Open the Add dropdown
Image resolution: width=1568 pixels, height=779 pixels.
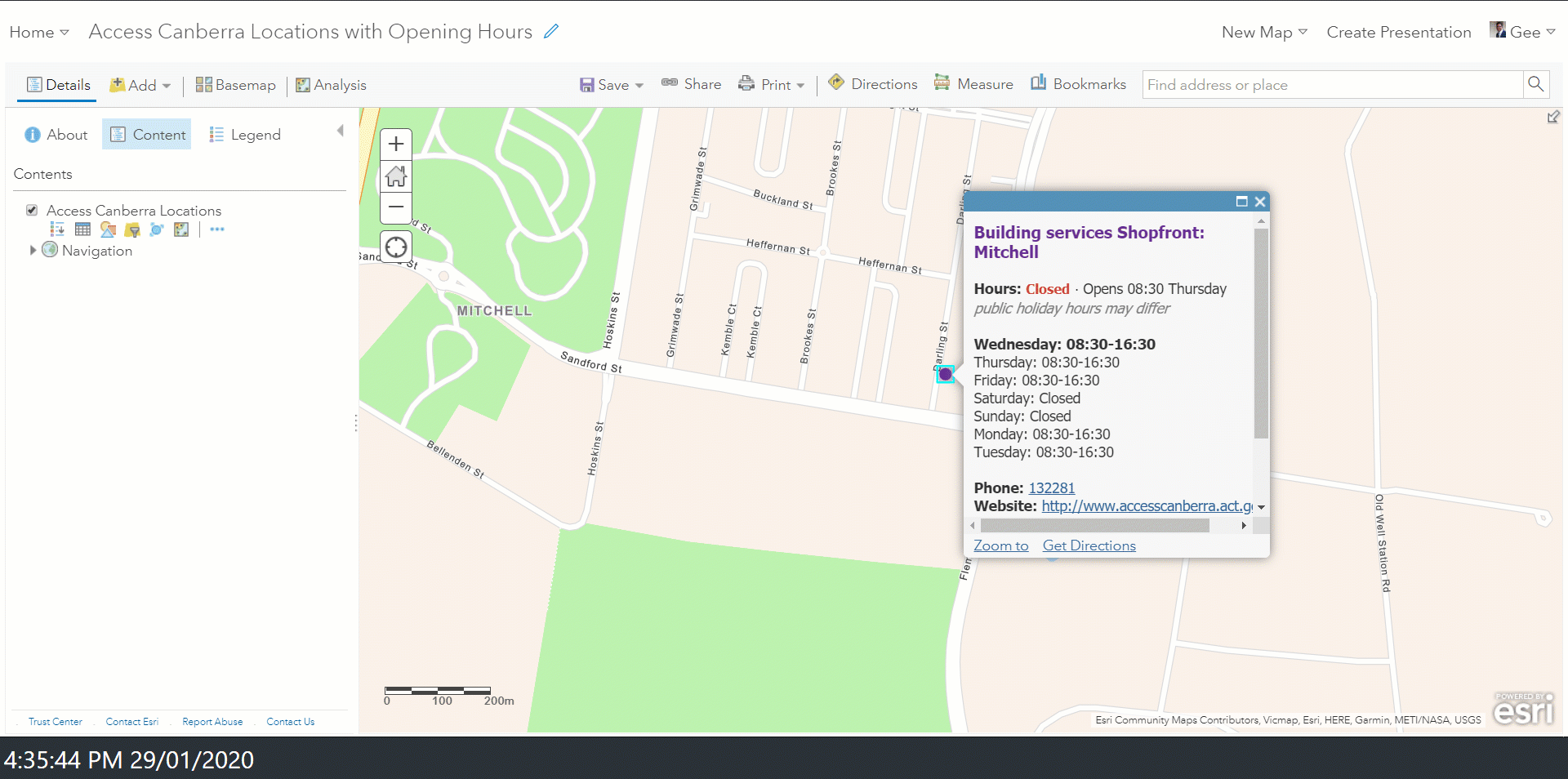point(140,85)
